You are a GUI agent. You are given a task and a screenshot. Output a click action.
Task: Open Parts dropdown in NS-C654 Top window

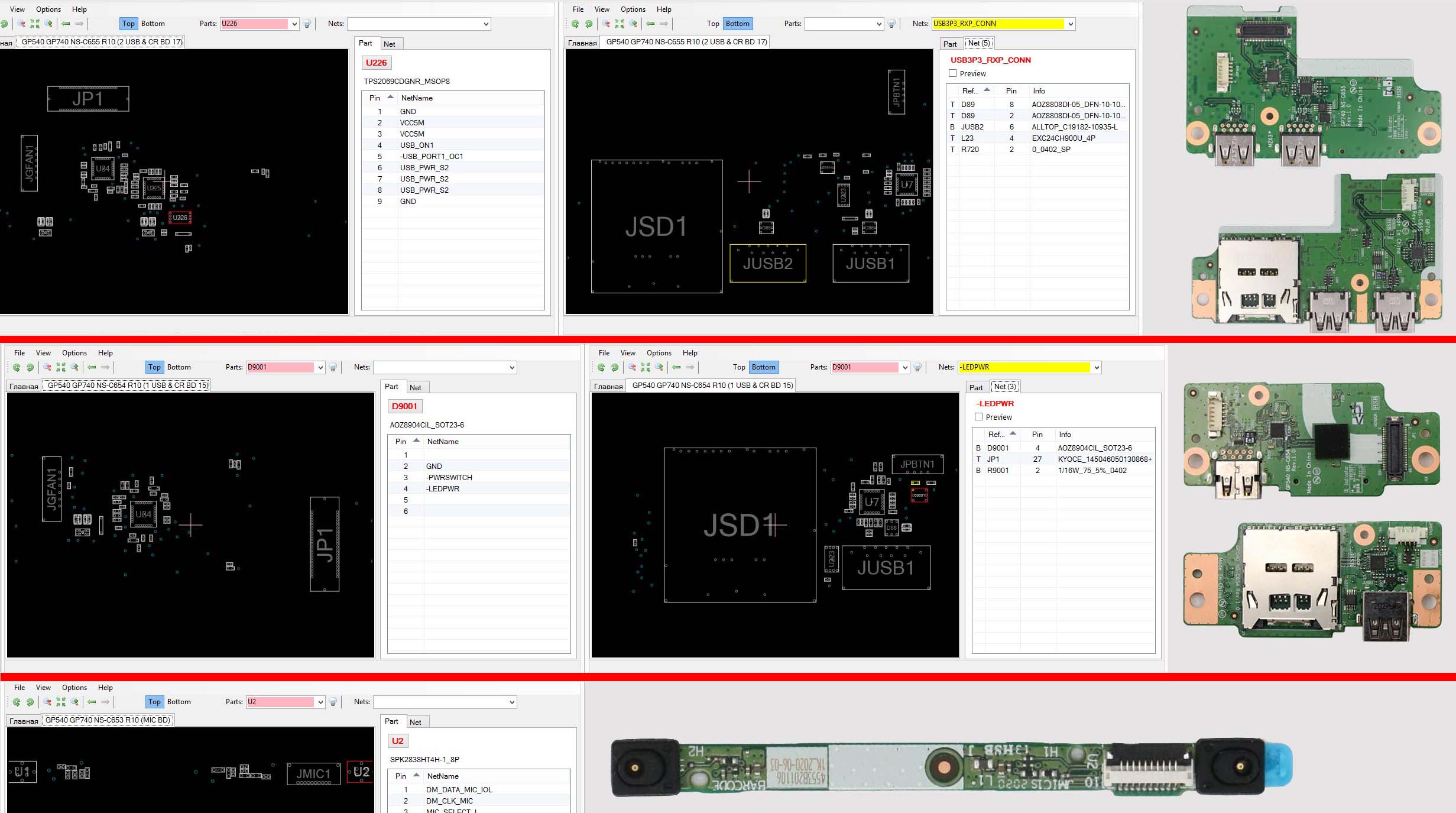(320, 367)
